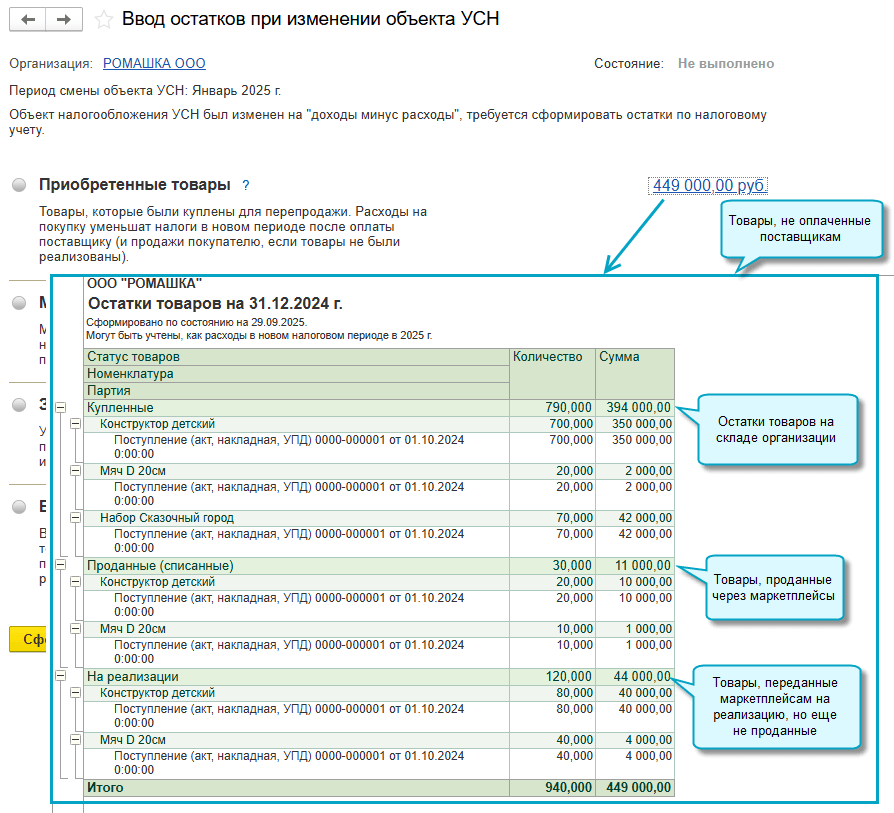Screen dimensions: 894x813
Task: Open the 449 000,00 руб. amount link
Action: [x=709, y=186]
